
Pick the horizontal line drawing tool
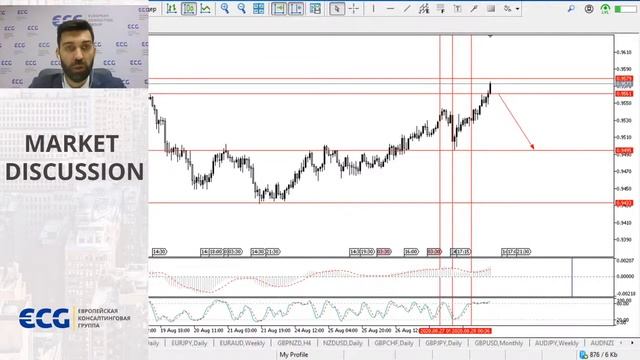[390, 8]
